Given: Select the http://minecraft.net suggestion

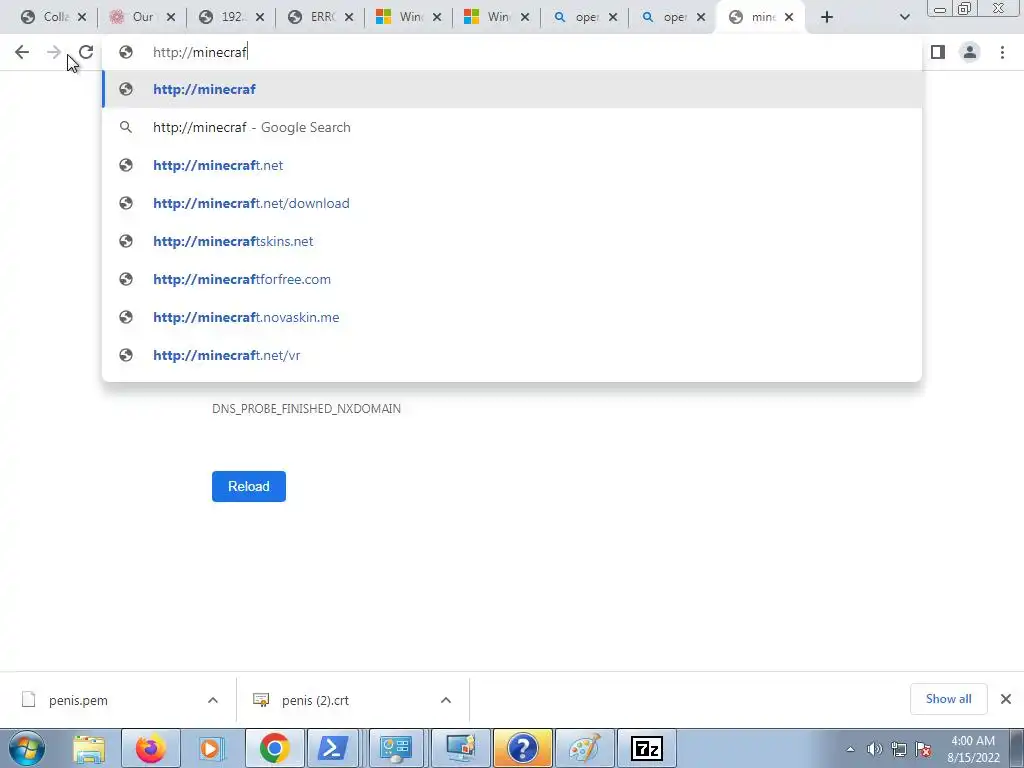Looking at the screenshot, I should (512, 165).
